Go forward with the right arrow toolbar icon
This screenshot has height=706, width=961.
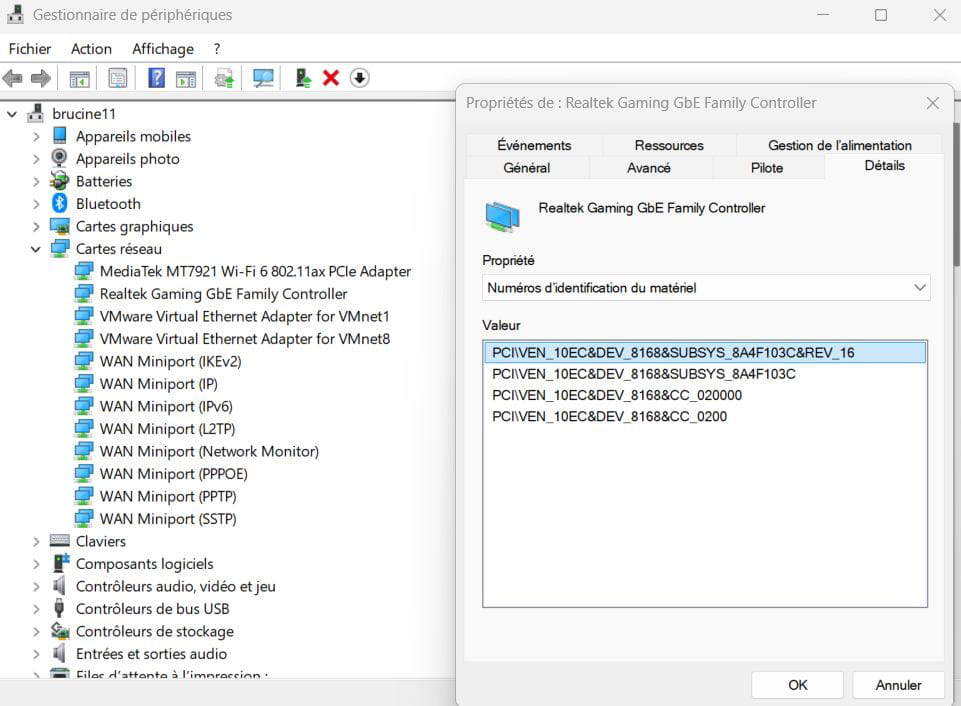click(40, 78)
